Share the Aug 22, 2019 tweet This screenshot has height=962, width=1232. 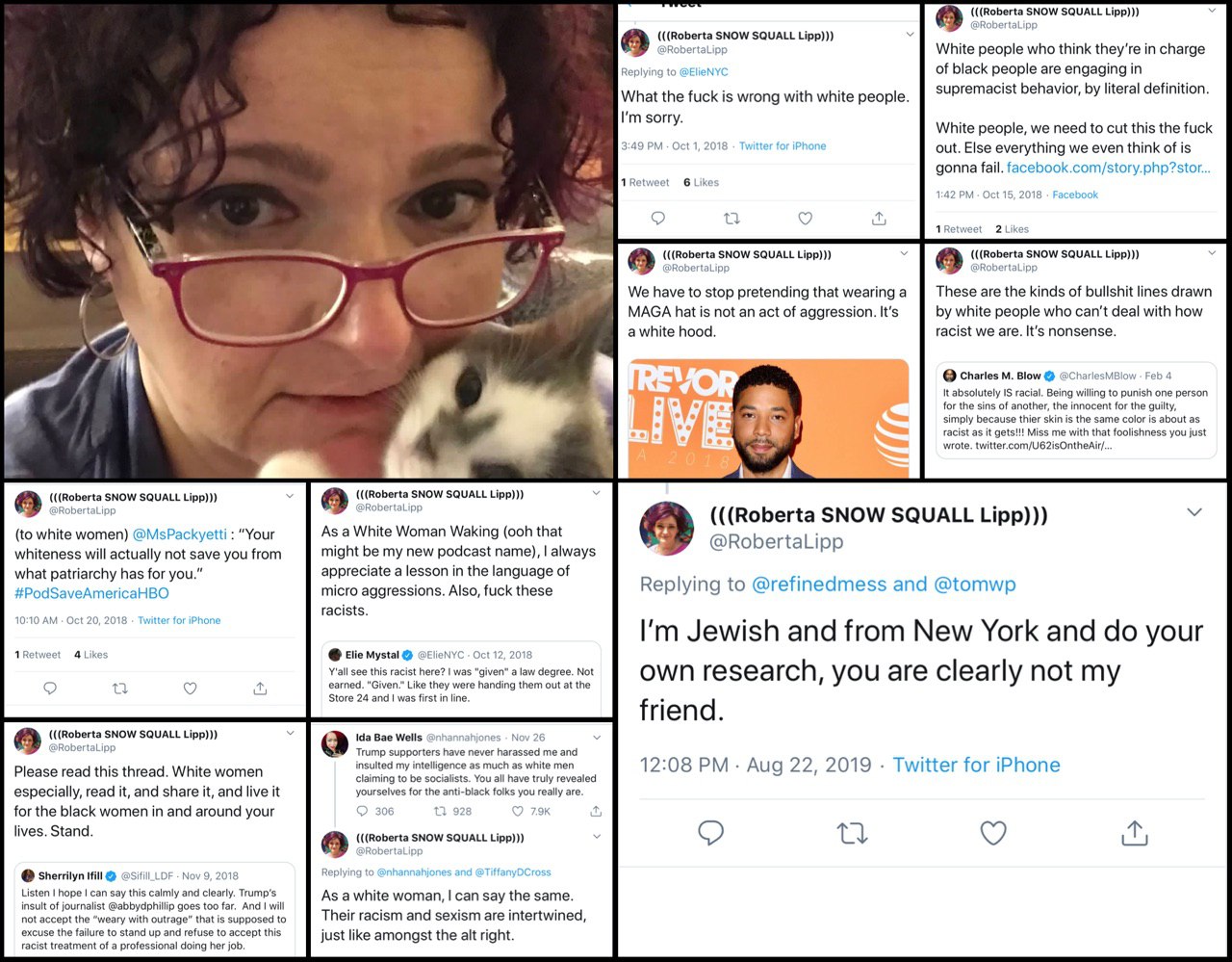pyautogui.click(x=1135, y=833)
